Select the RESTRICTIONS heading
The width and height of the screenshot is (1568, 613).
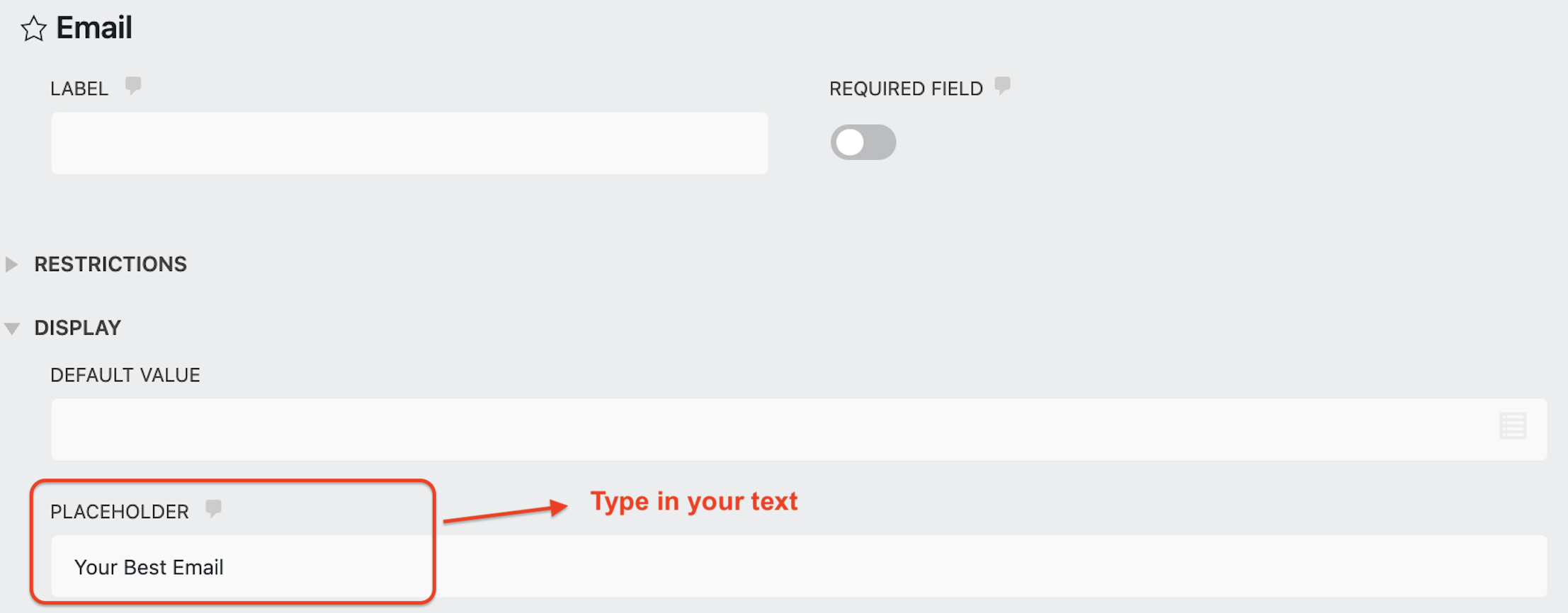(x=111, y=264)
